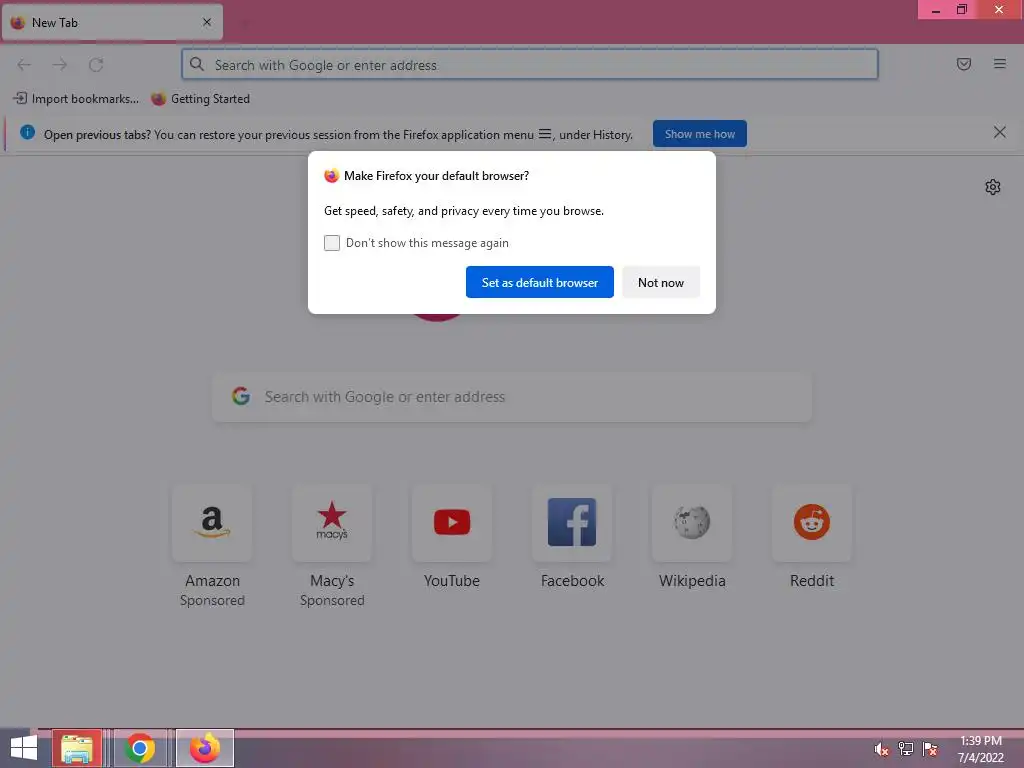The image size is (1024, 768).
Task: Open Save to Pocket icon
Action: (963, 64)
